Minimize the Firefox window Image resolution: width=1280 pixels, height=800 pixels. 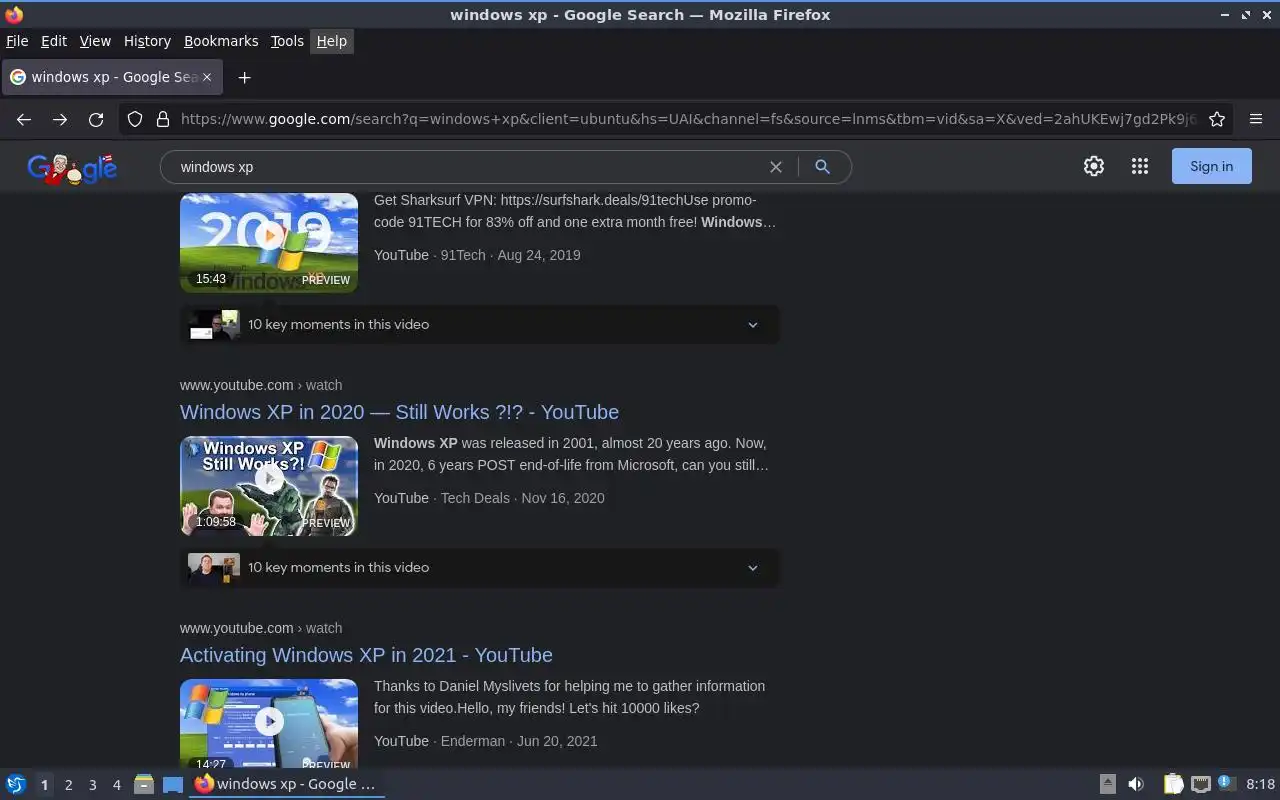click(1226, 15)
